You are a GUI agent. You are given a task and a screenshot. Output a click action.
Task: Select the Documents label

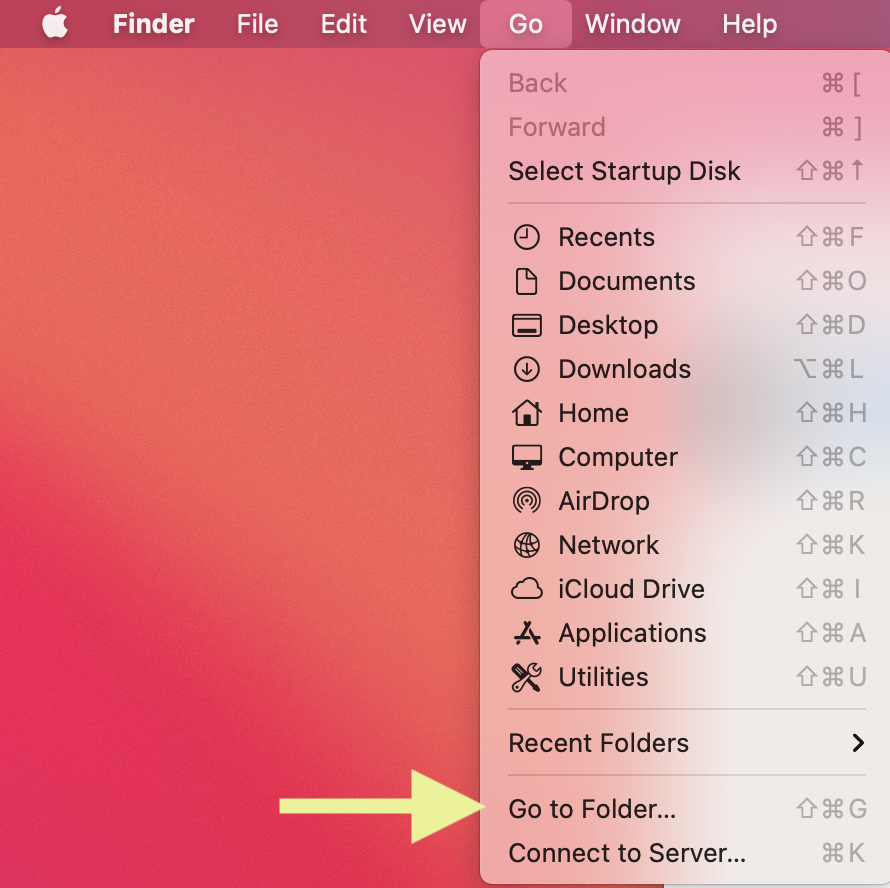tap(627, 282)
